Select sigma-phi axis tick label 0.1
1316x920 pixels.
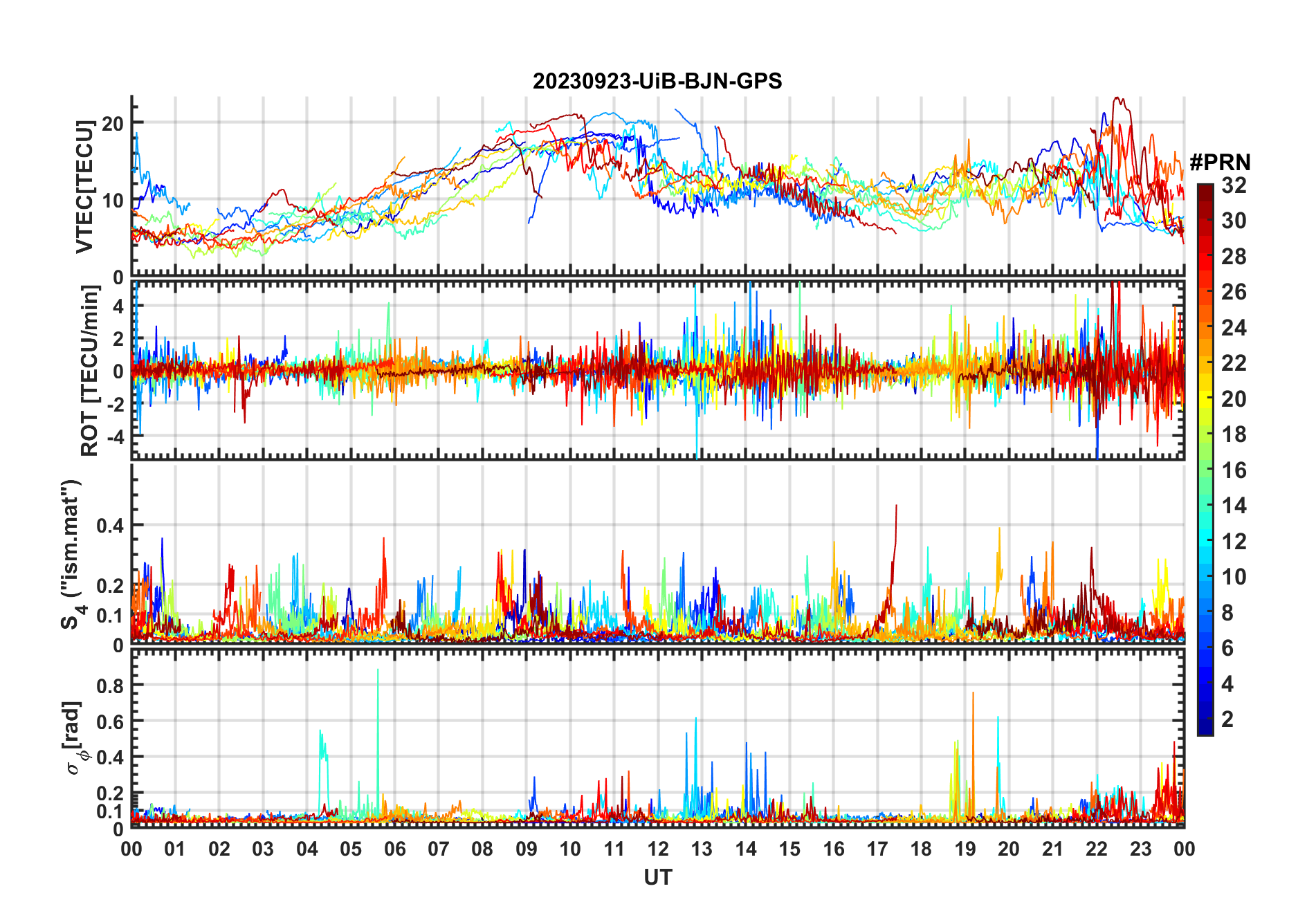click(x=110, y=811)
